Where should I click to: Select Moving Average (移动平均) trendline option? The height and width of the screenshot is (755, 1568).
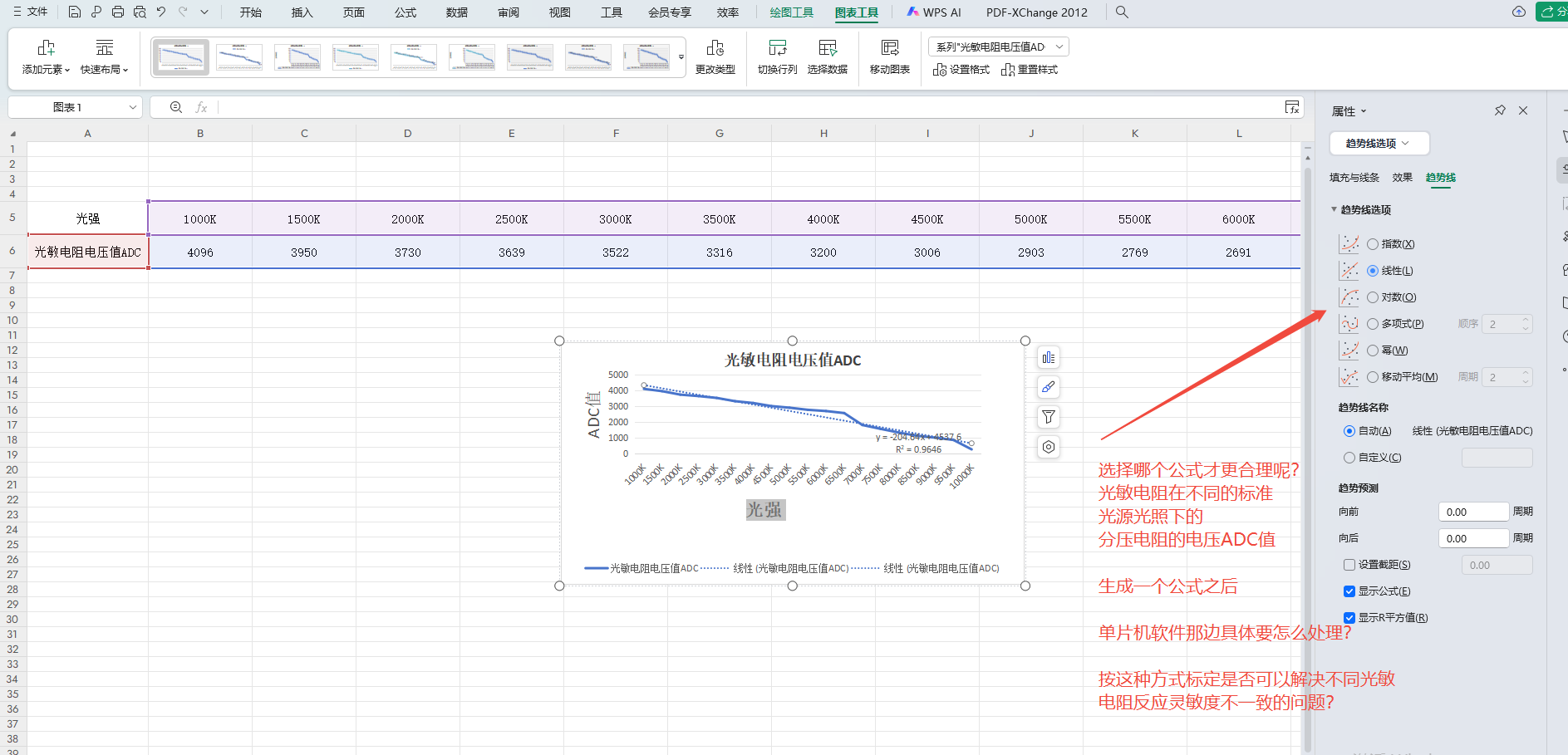pyautogui.click(x=1373, y=377)
